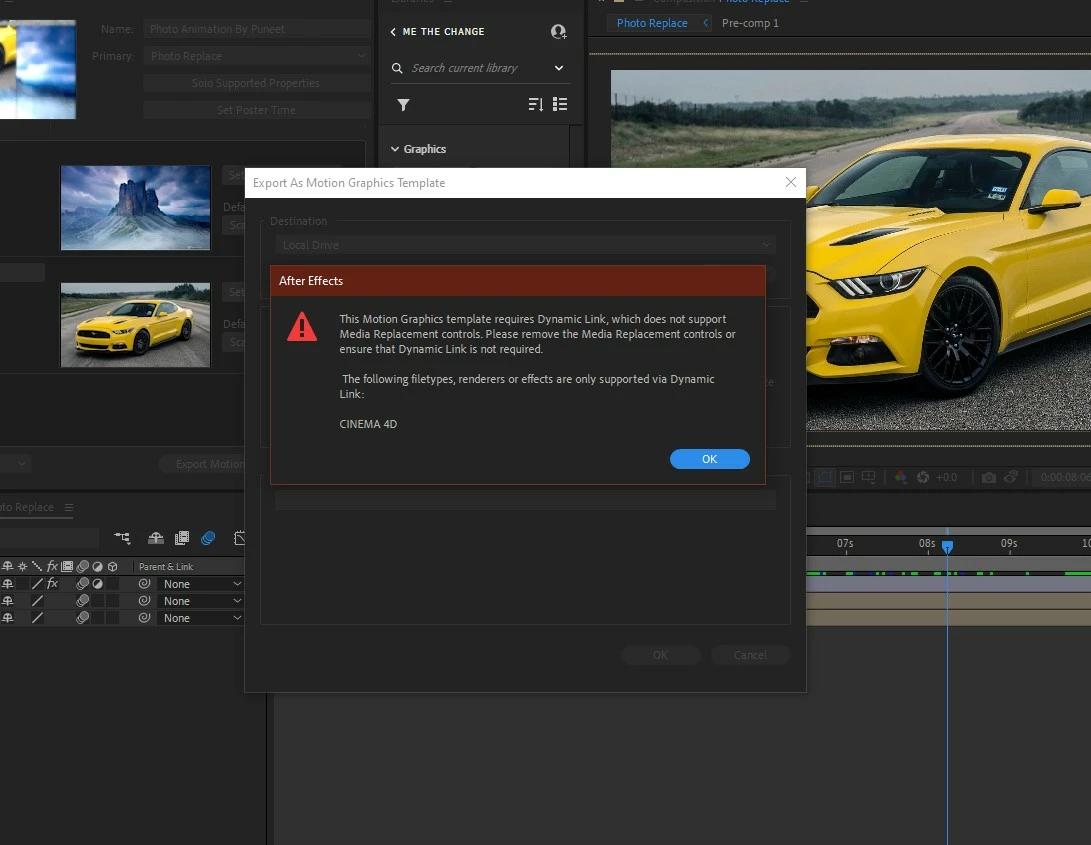Image resolution: width=1091 pixels, height=845 pixels.
Task: Click the pick whip on the bottom layer row
Action: pyautogui.click(x=144, y=617)
